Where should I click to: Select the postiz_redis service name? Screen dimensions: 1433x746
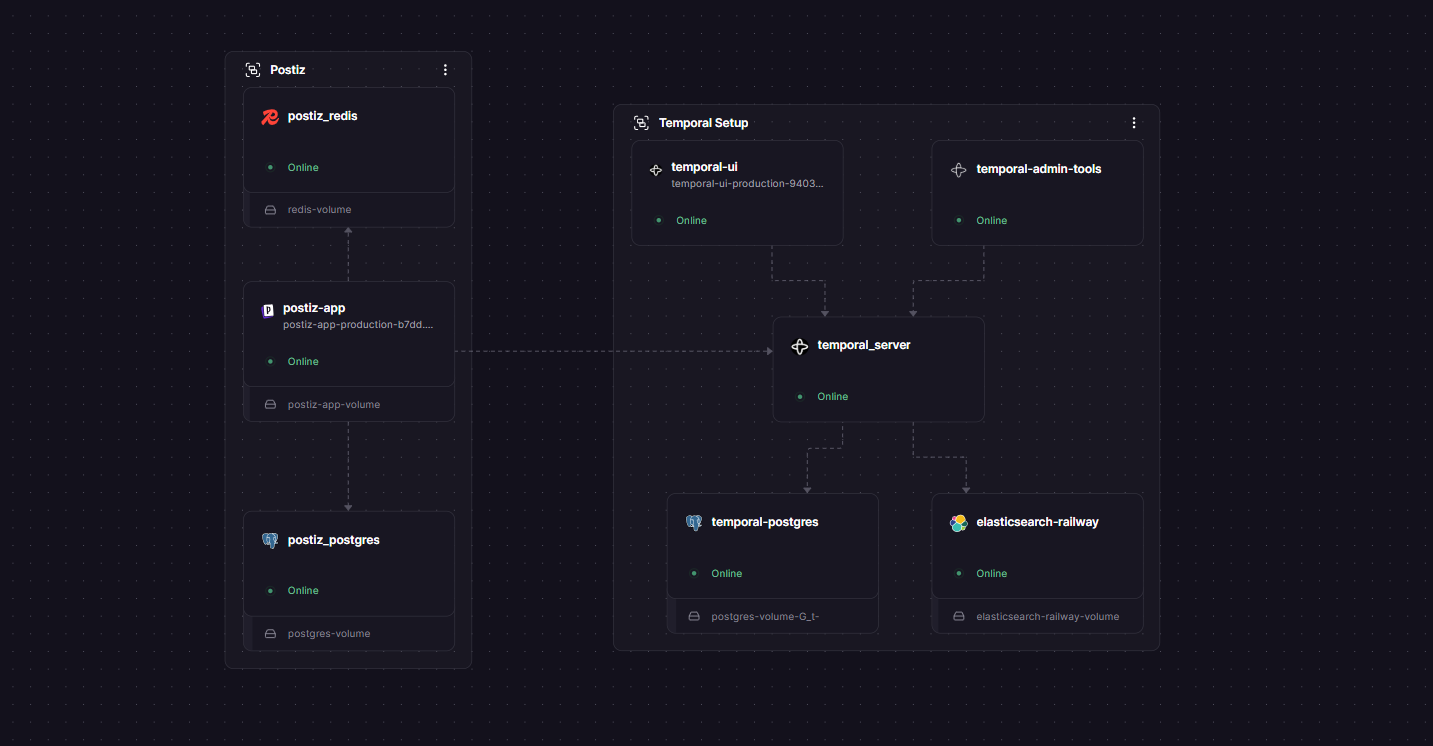[x=322, y=116]
